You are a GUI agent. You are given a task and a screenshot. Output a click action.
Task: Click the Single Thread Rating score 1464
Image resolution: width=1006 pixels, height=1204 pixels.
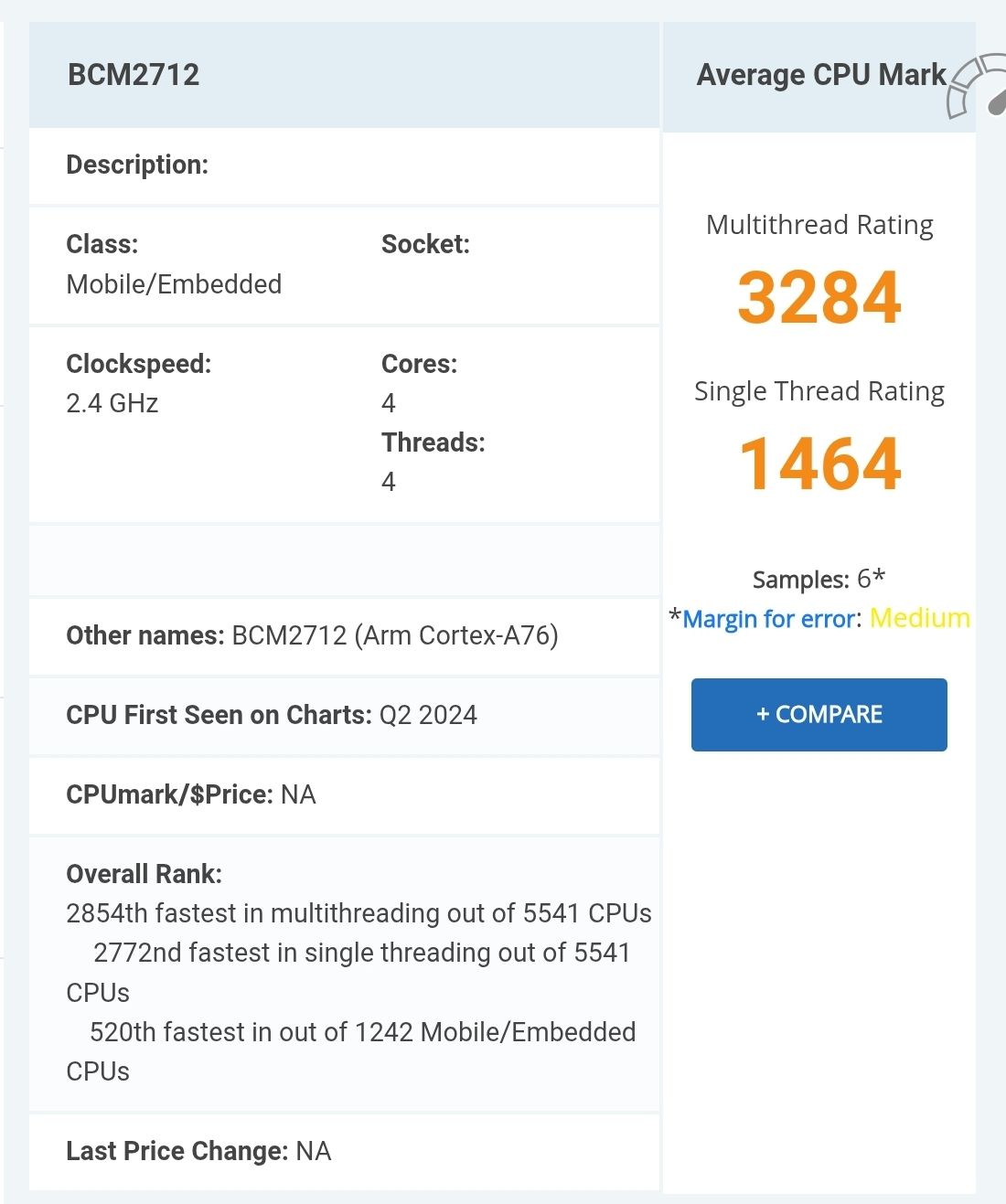819,464
